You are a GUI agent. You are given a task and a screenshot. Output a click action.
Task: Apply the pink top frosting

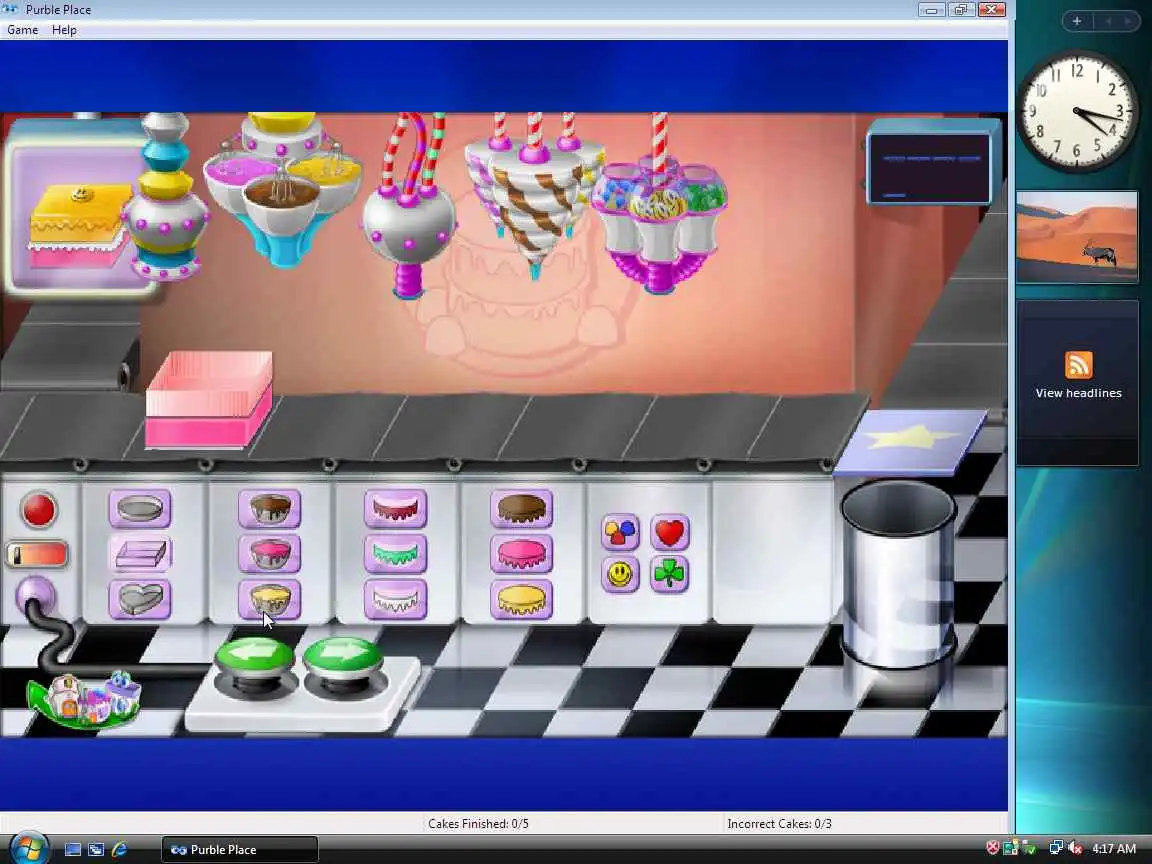pyautogui.click(x=522, y=553)
